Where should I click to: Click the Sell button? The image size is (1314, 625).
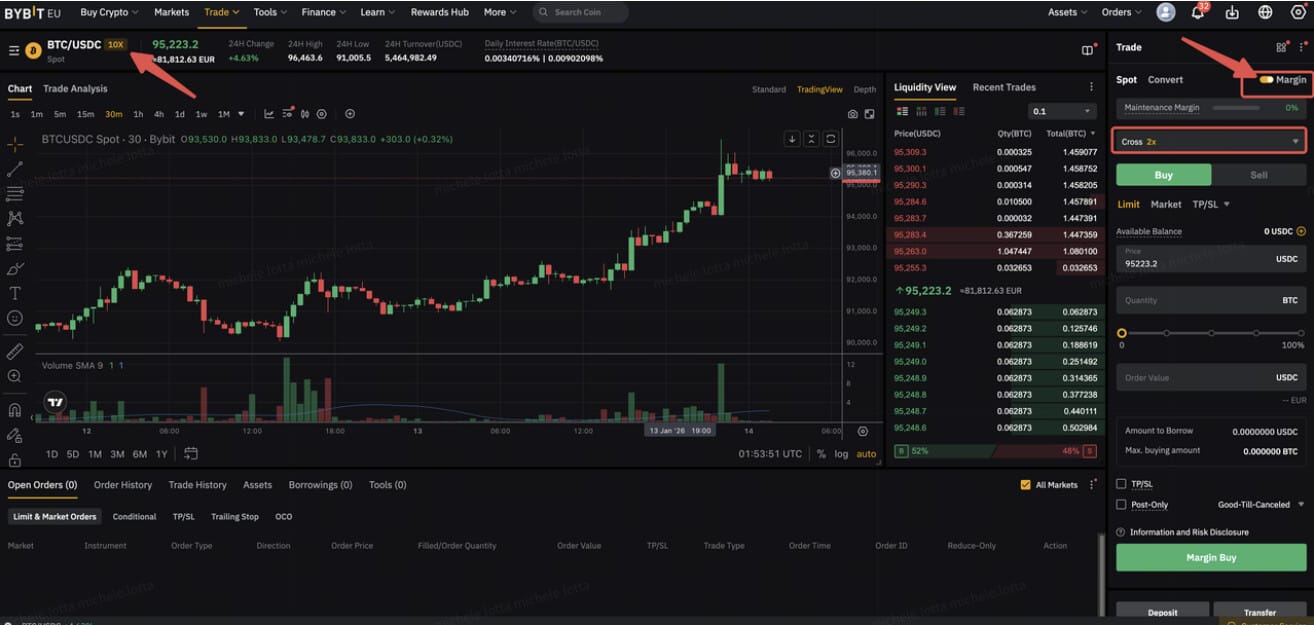pyautogui.click(x=1259, y=175)
